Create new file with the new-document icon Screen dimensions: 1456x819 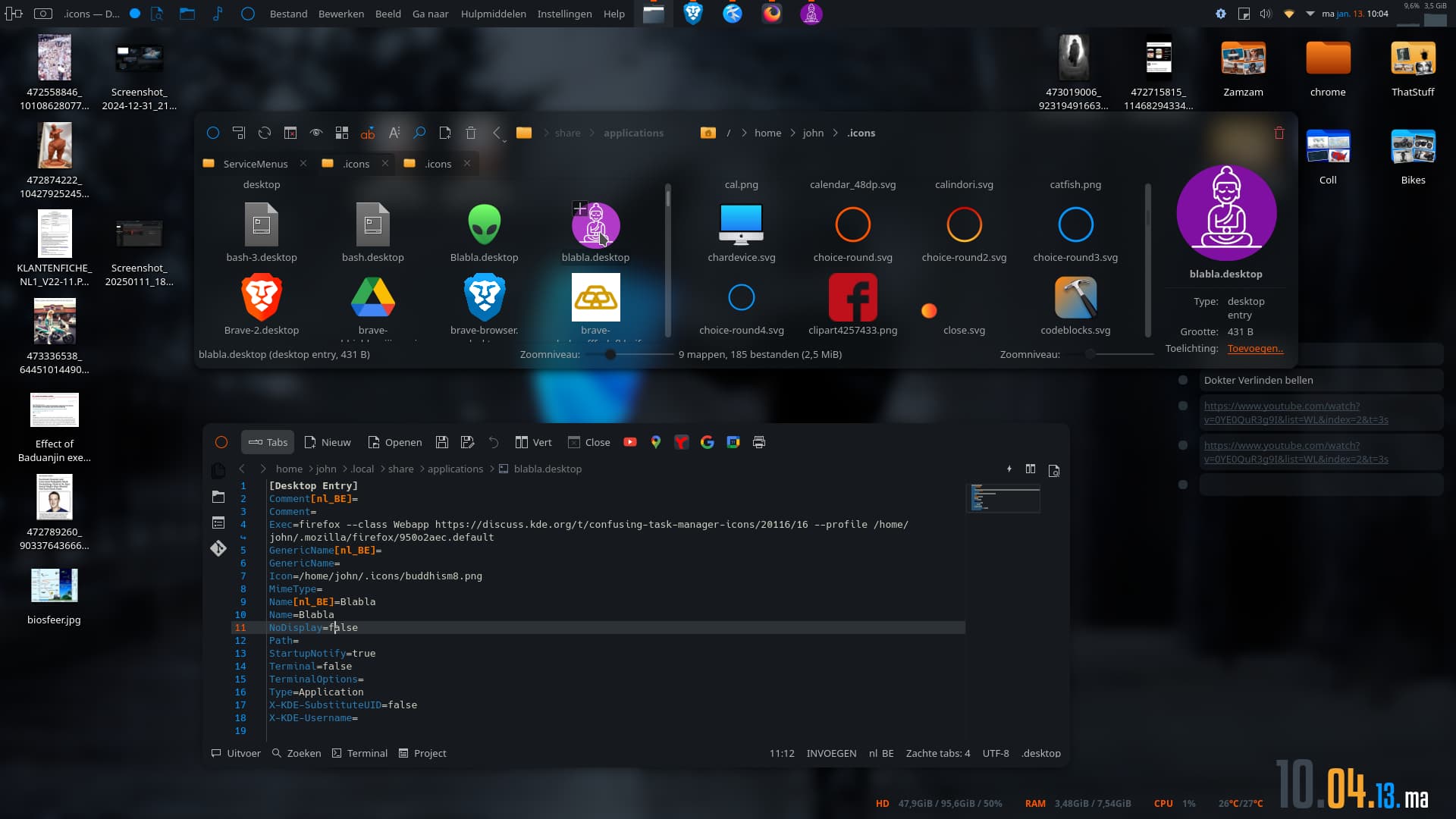click(x=445, y=133)
